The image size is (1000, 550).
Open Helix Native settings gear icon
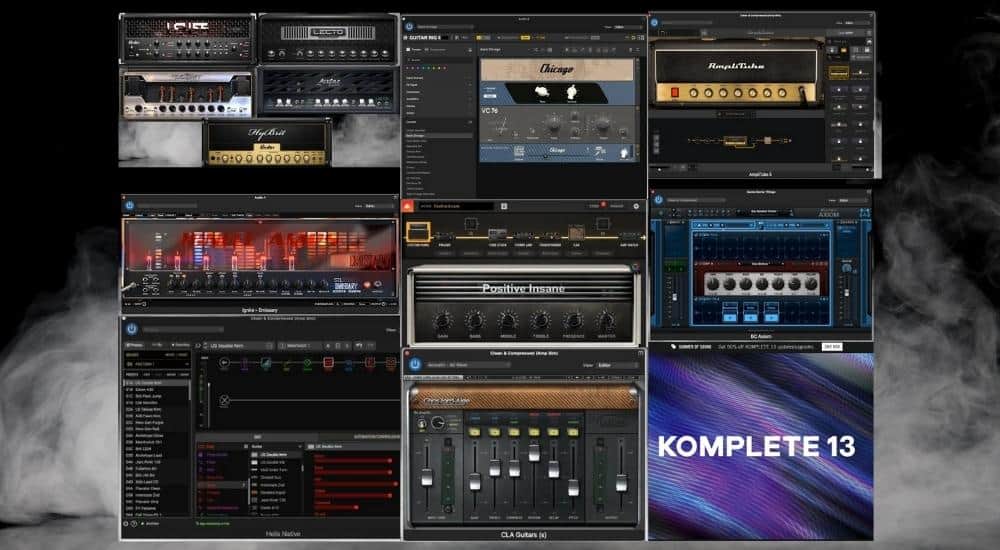coord(126,523)
